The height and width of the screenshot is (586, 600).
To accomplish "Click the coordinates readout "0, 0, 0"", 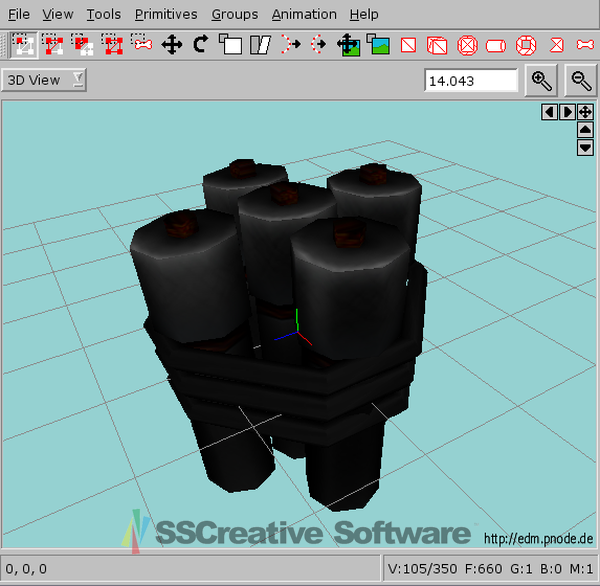I will click(x=26, y=569).
